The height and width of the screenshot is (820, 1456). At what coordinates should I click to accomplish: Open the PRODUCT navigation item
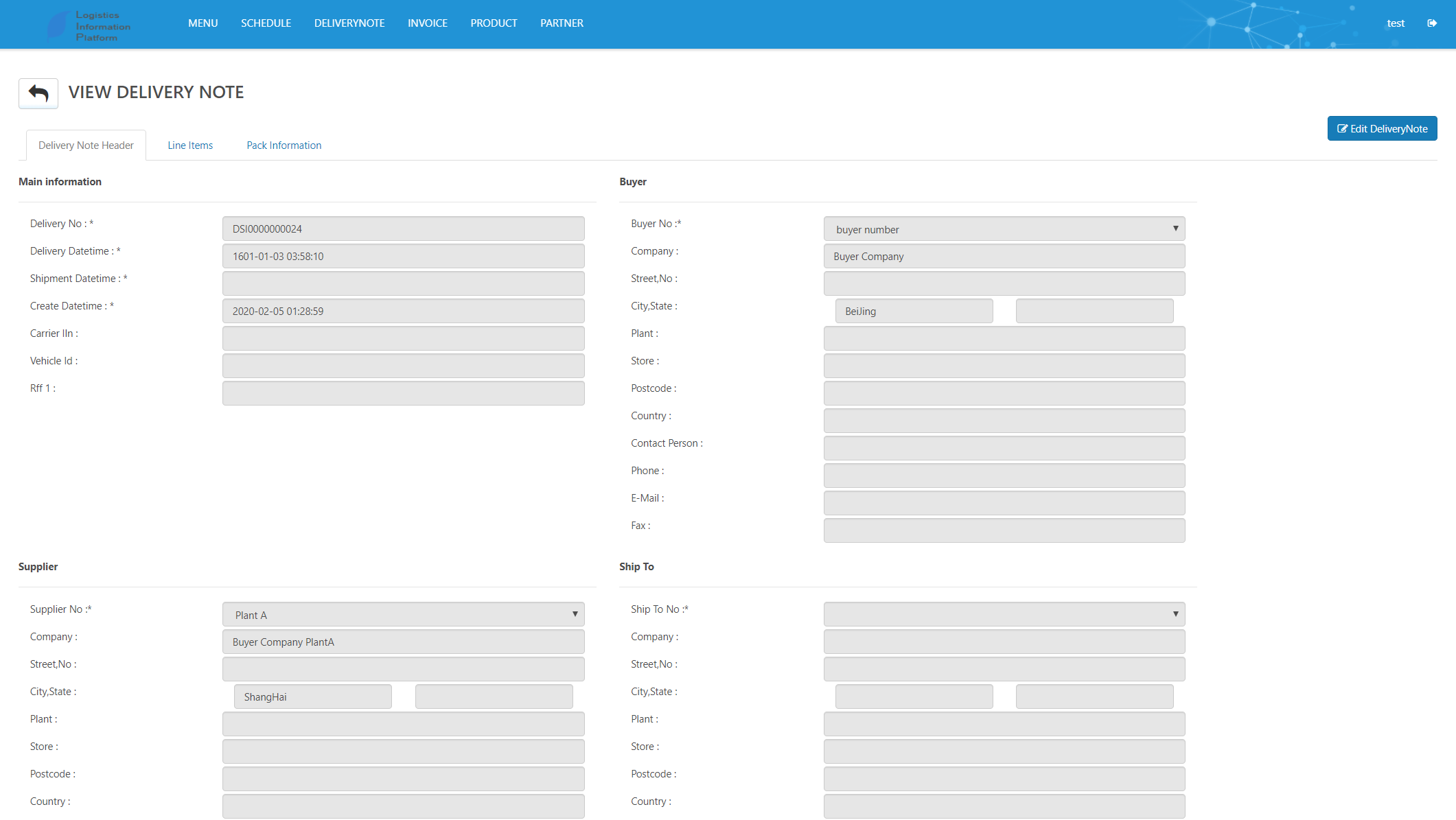(494, 23)
